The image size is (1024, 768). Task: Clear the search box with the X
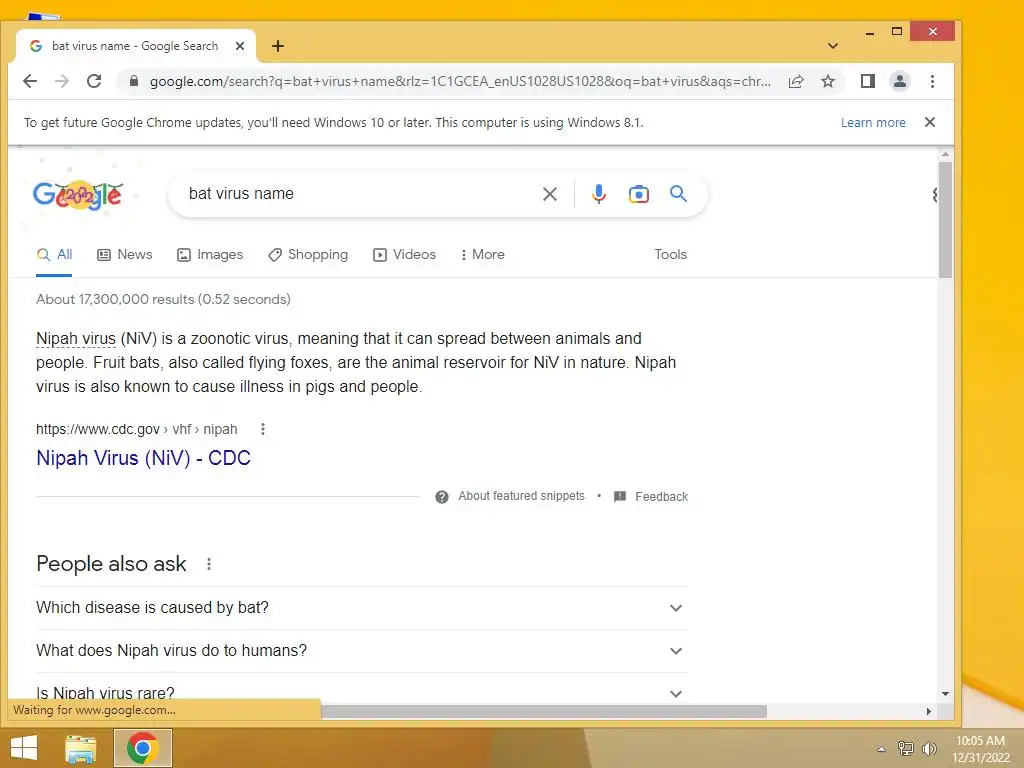pos(550,194)
